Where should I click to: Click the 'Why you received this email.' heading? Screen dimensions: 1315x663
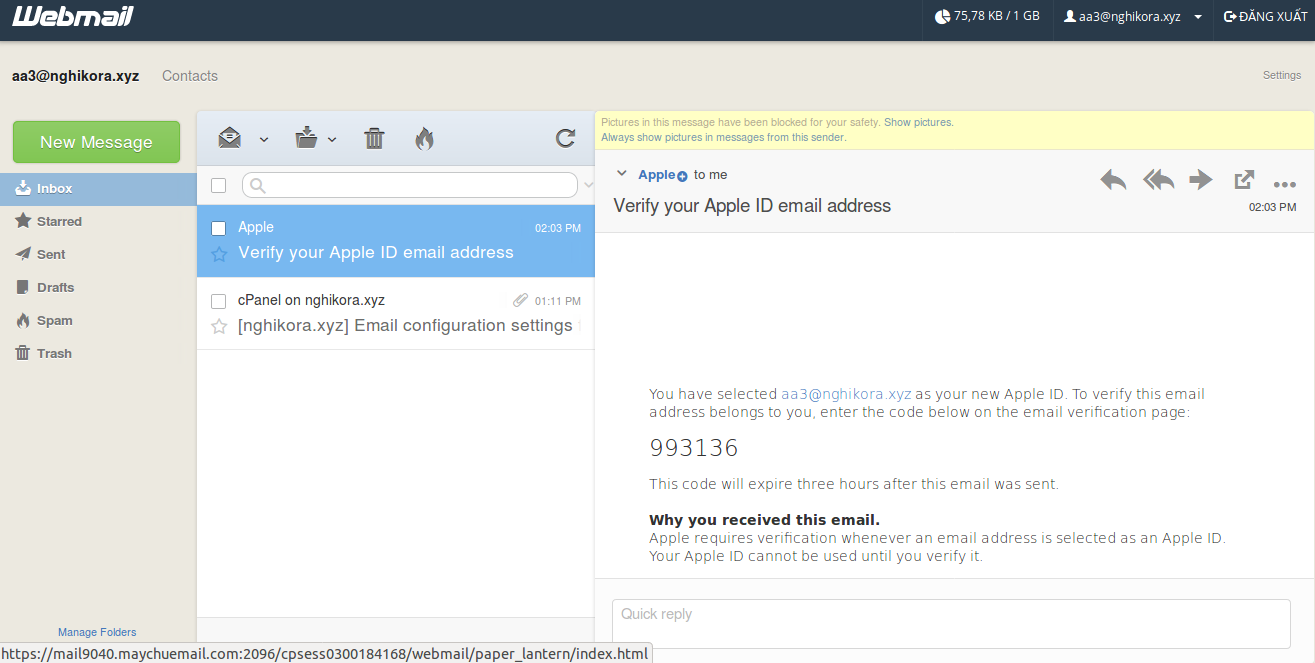pyautogui.click(x=764, y=520)
